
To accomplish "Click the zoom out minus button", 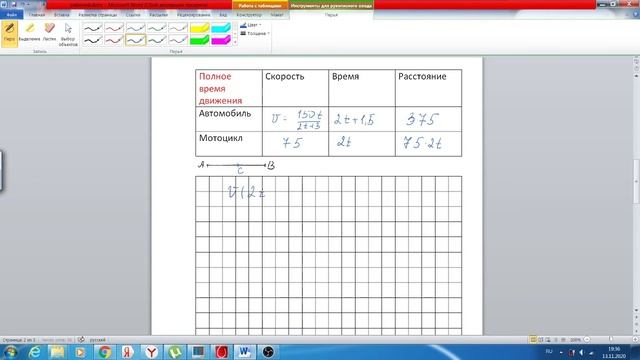I will (x=587, y=340).
